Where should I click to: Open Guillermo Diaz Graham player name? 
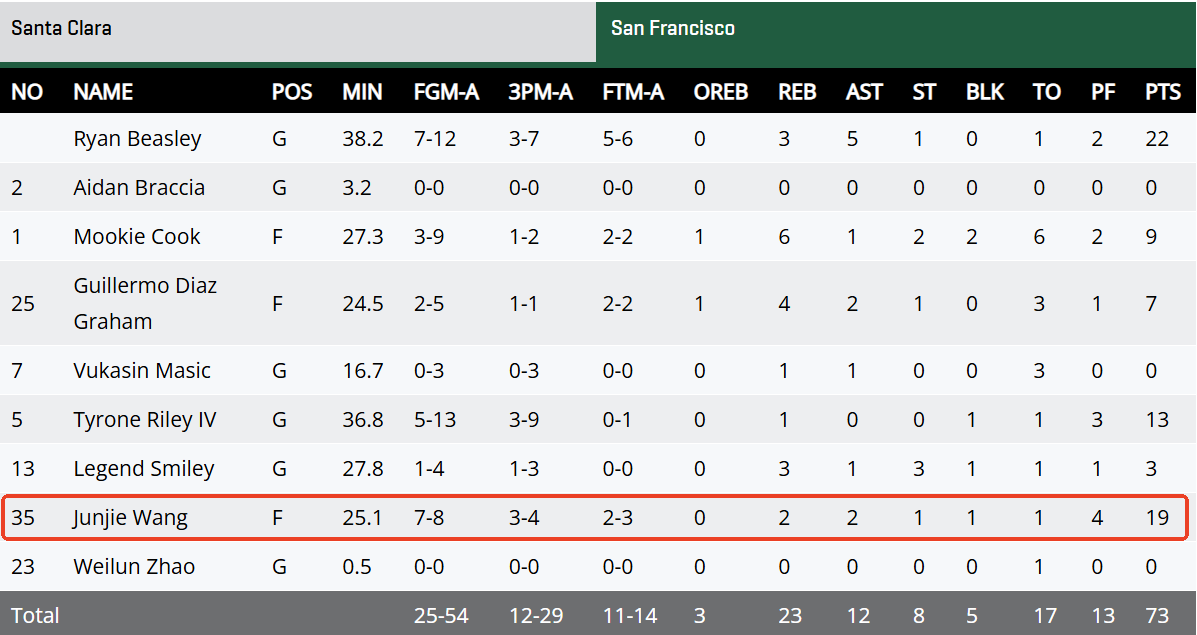point(145,303)
